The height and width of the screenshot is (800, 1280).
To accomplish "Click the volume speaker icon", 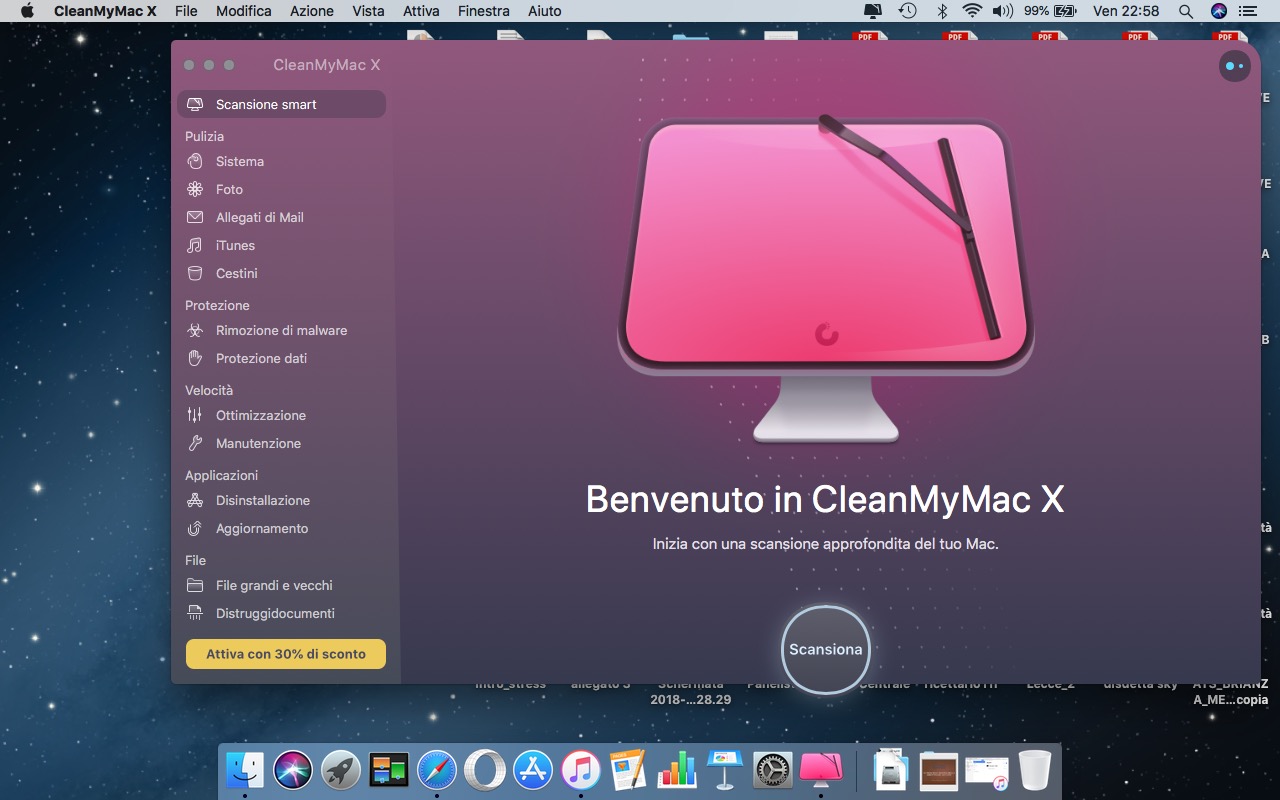I will point(1002,11).
